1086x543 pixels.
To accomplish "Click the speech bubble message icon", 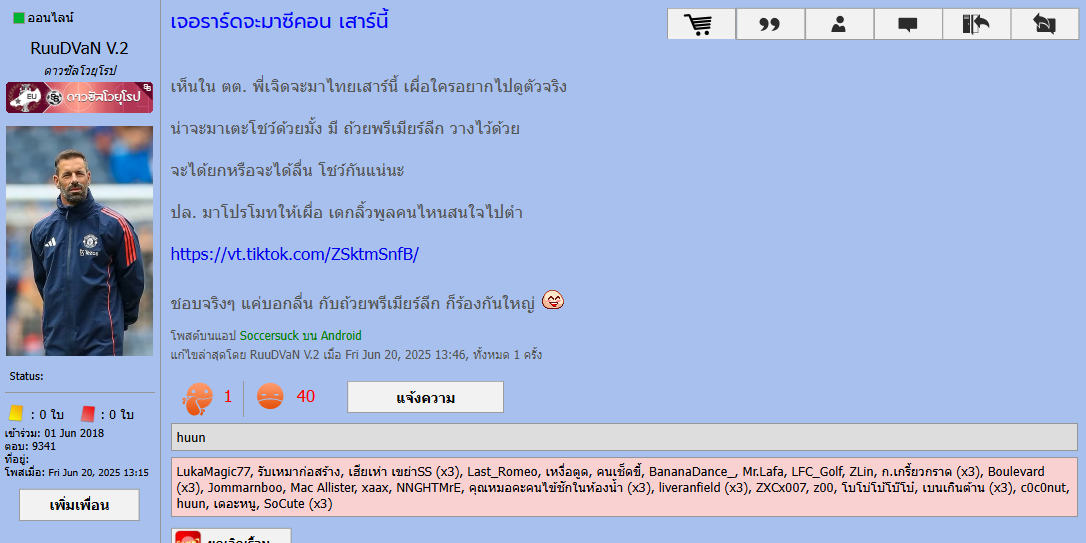I will [908, 24].
